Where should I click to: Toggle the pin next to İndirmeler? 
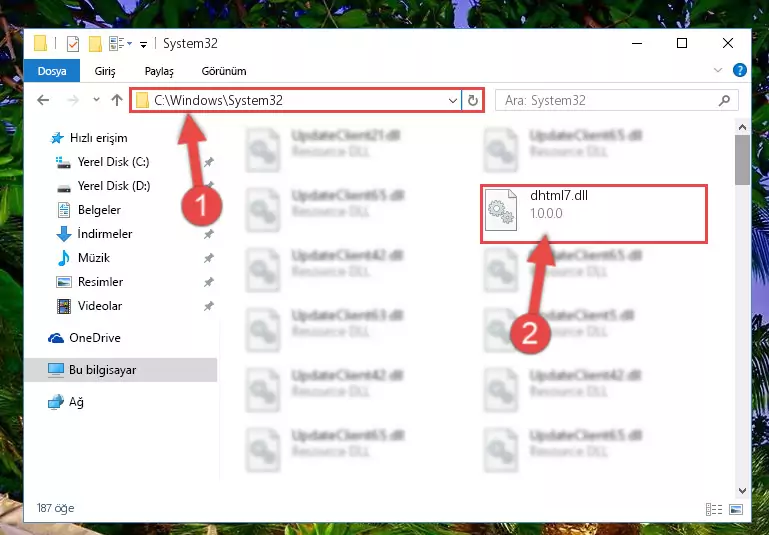tap(209, 234)
